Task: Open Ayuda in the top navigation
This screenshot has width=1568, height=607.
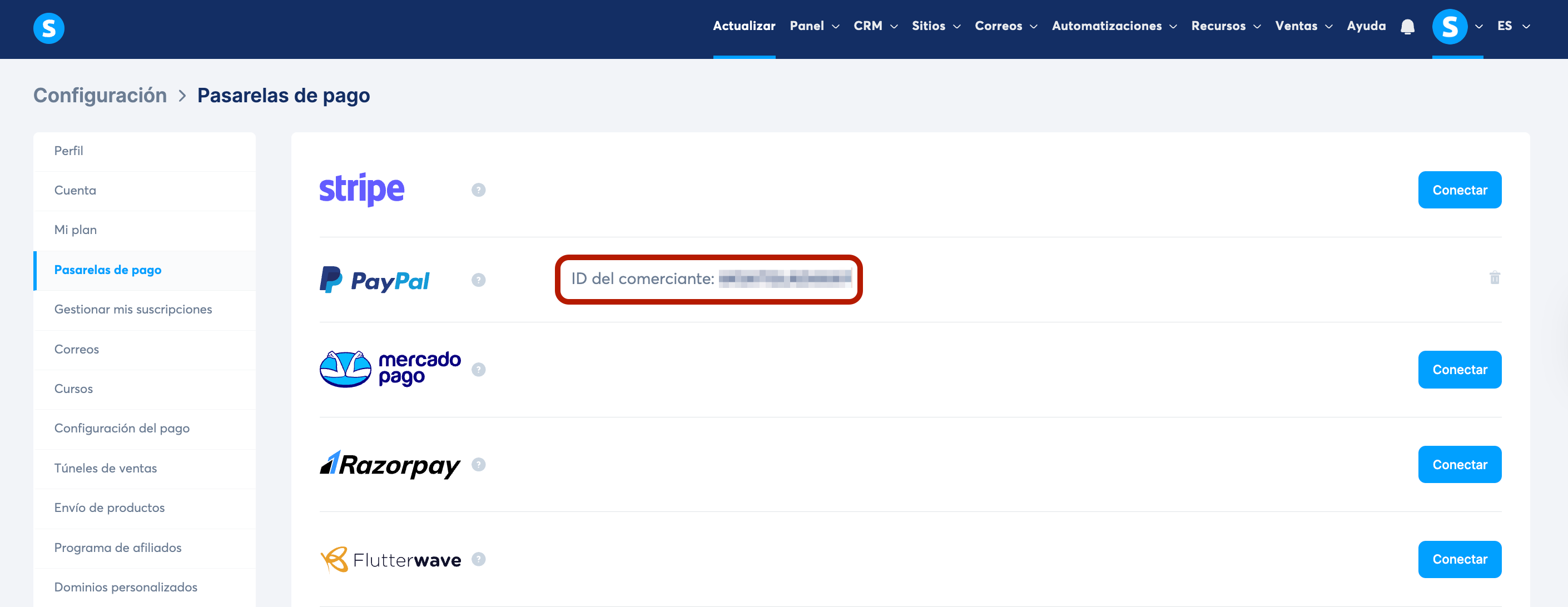Action: pos(1366,26)
